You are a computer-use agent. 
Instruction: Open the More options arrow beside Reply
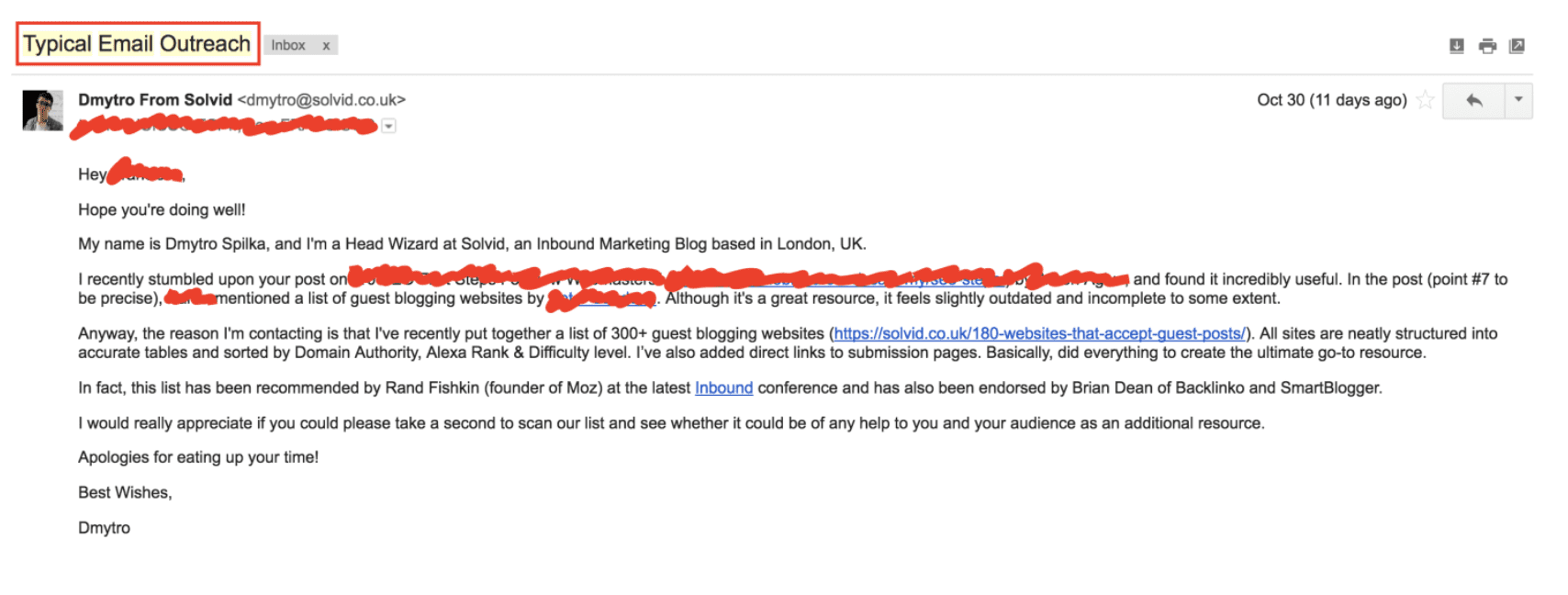tap(1518, 100)
